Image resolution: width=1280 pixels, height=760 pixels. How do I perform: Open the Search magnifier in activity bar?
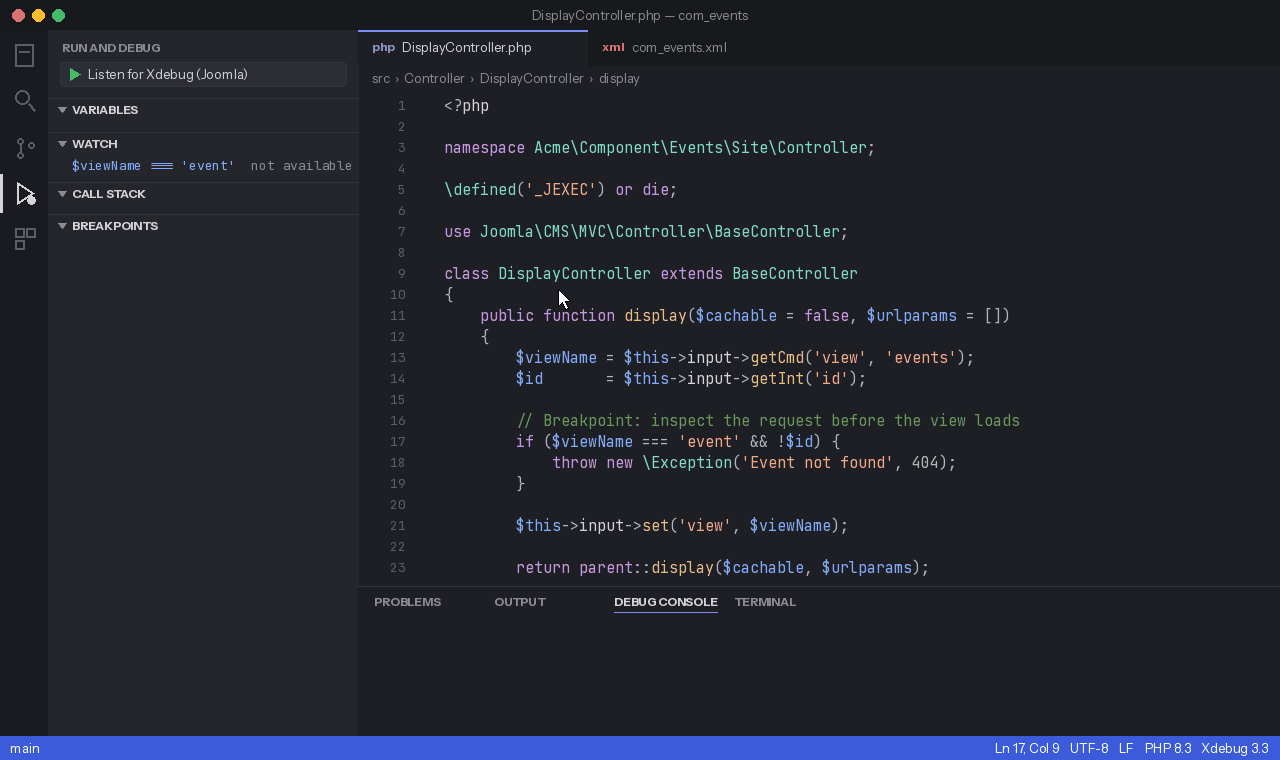pyautogui.click(x=25, y=101)
